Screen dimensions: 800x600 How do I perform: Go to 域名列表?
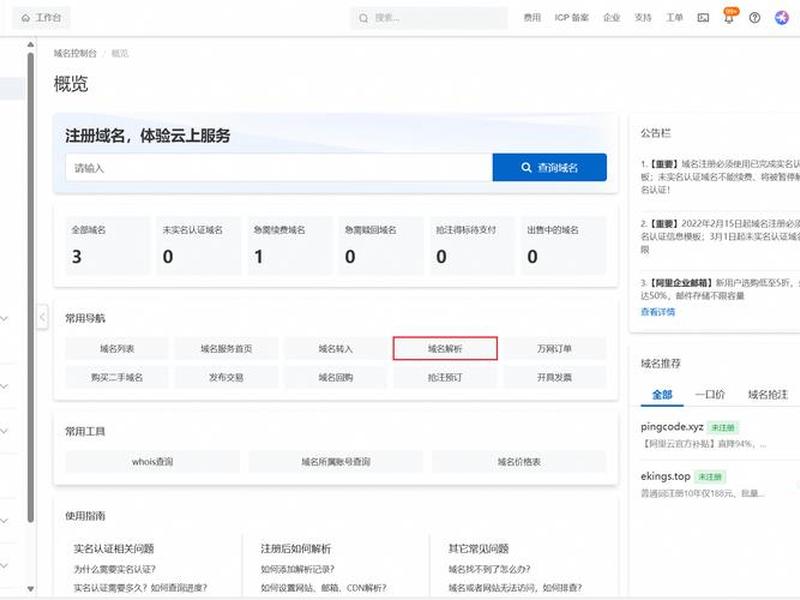(x=117, y=348)
